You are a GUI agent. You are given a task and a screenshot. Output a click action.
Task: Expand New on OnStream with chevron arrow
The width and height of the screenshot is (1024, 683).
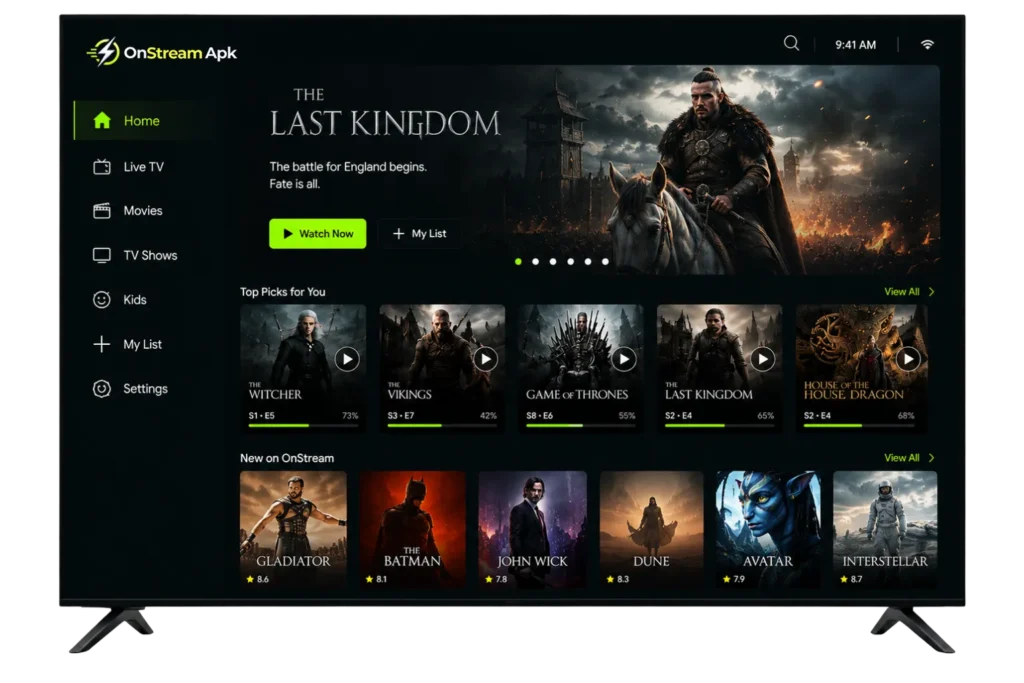pos(931,458)
